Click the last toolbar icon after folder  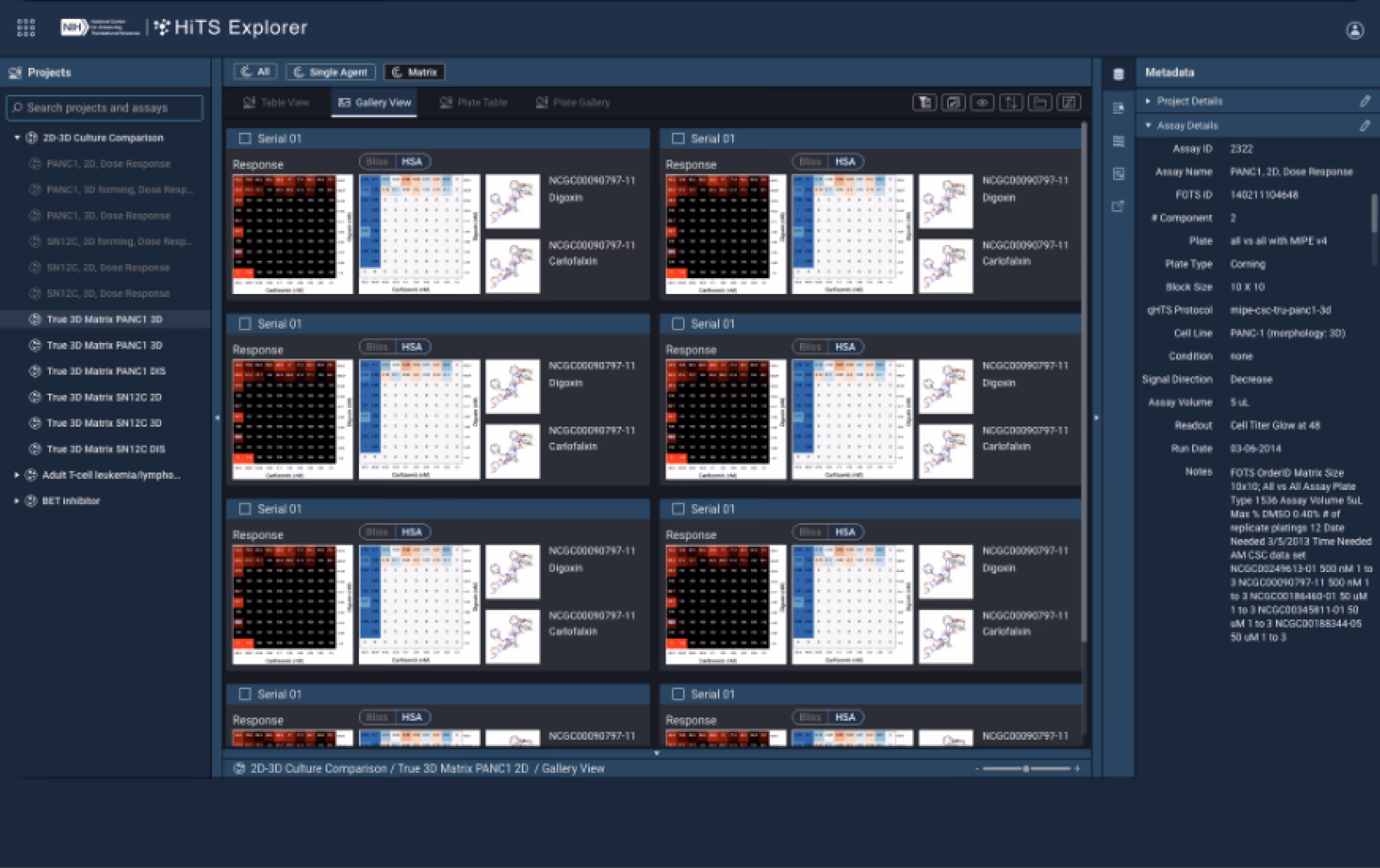coord(1069,103)
